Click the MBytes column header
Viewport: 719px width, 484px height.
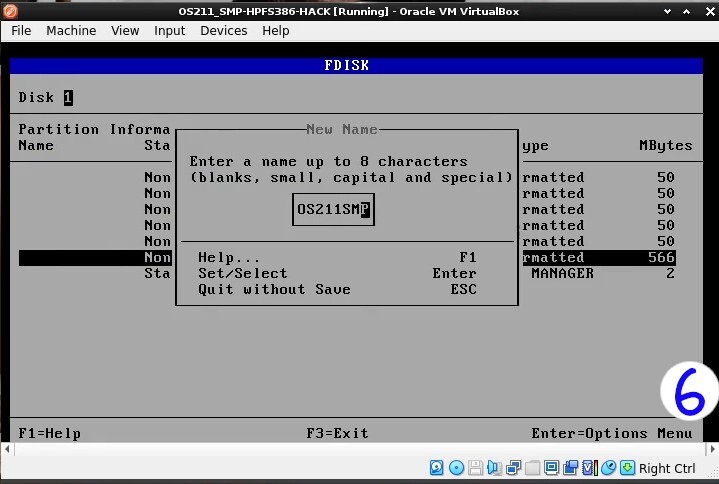click(x=666, y=146)
